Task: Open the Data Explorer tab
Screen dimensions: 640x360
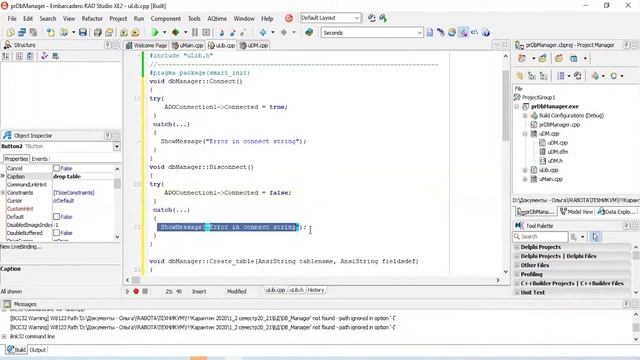Action: tap(616, 212)
